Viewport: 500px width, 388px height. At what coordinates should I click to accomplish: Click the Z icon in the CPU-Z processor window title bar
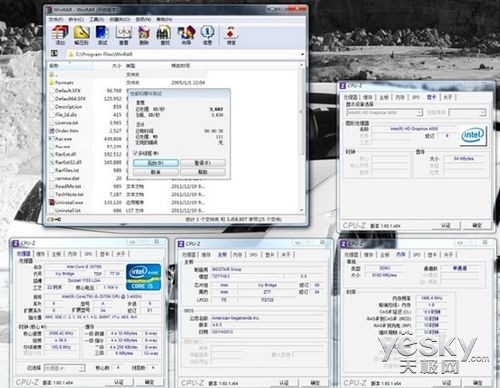coord(15,243)
